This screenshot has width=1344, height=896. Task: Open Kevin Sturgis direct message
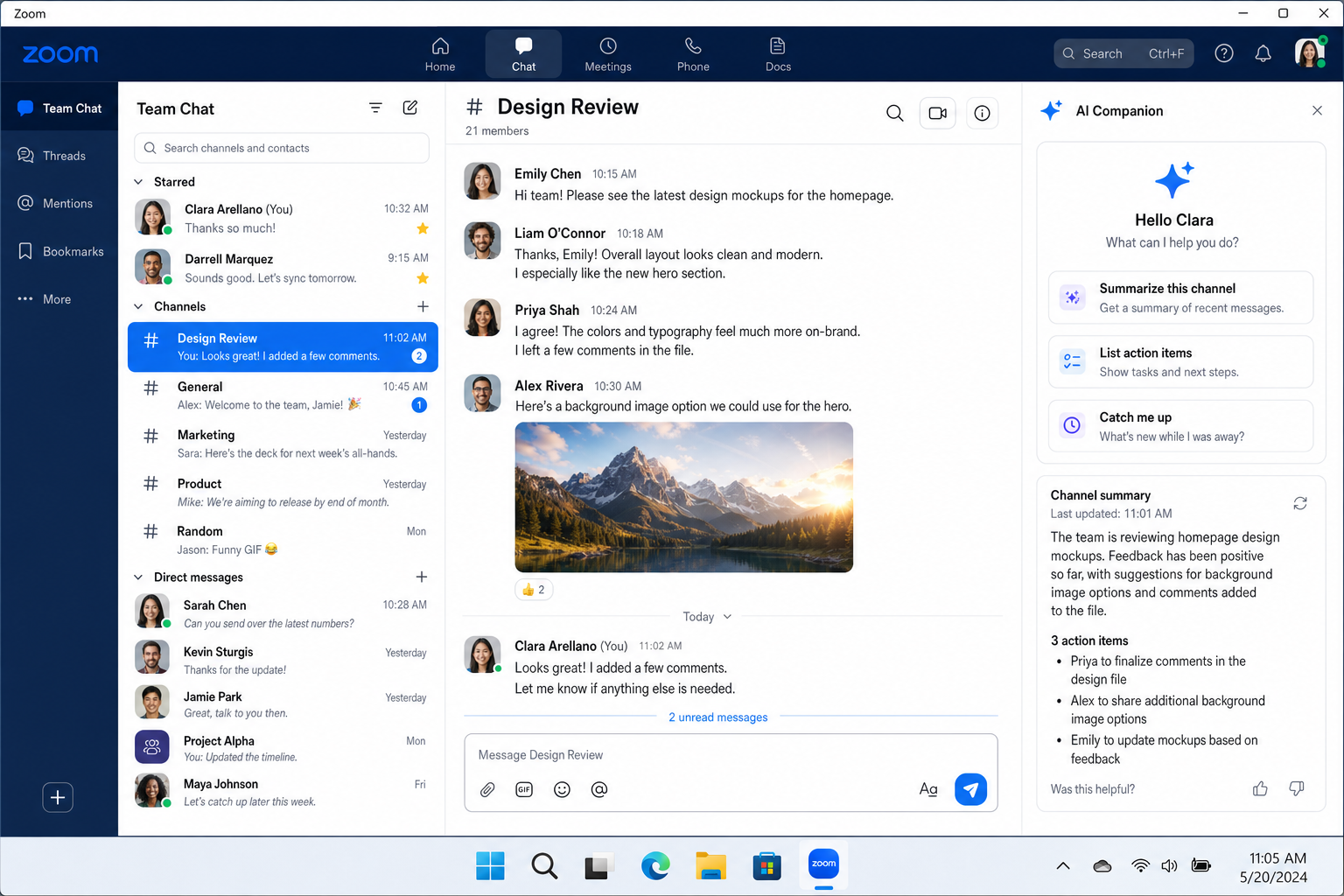point(283,660)
